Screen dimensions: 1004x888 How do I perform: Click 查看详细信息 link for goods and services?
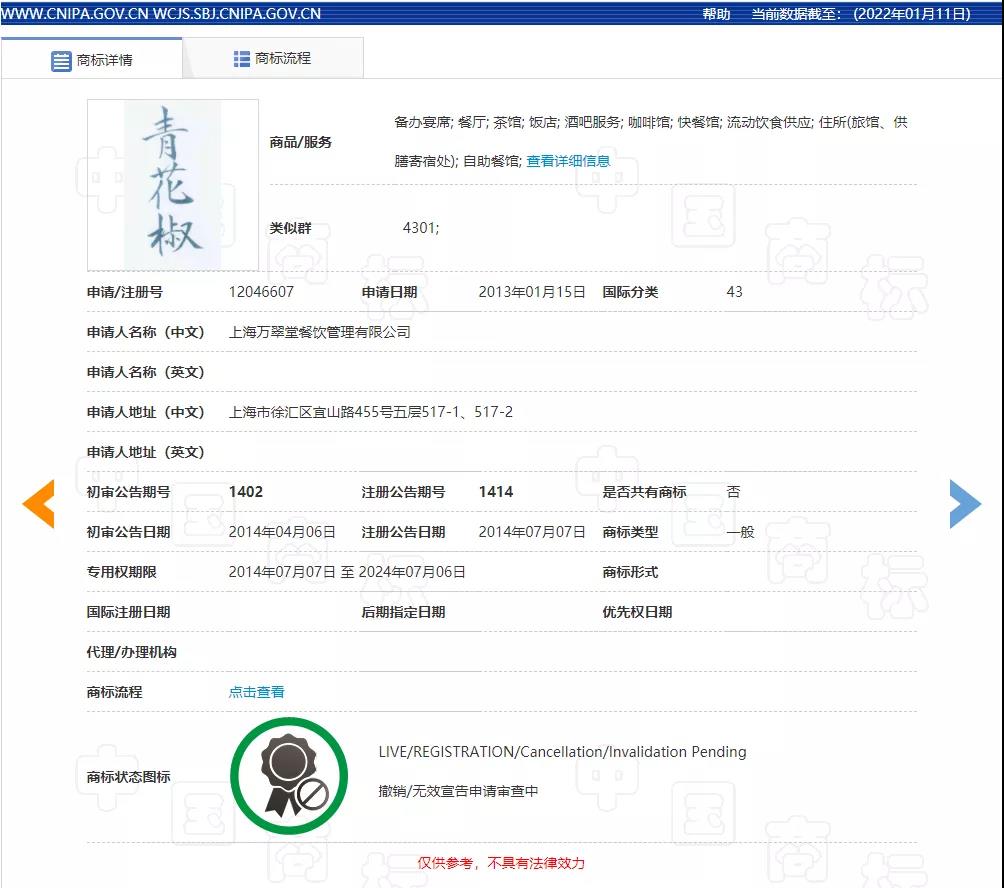coord(568,161)
